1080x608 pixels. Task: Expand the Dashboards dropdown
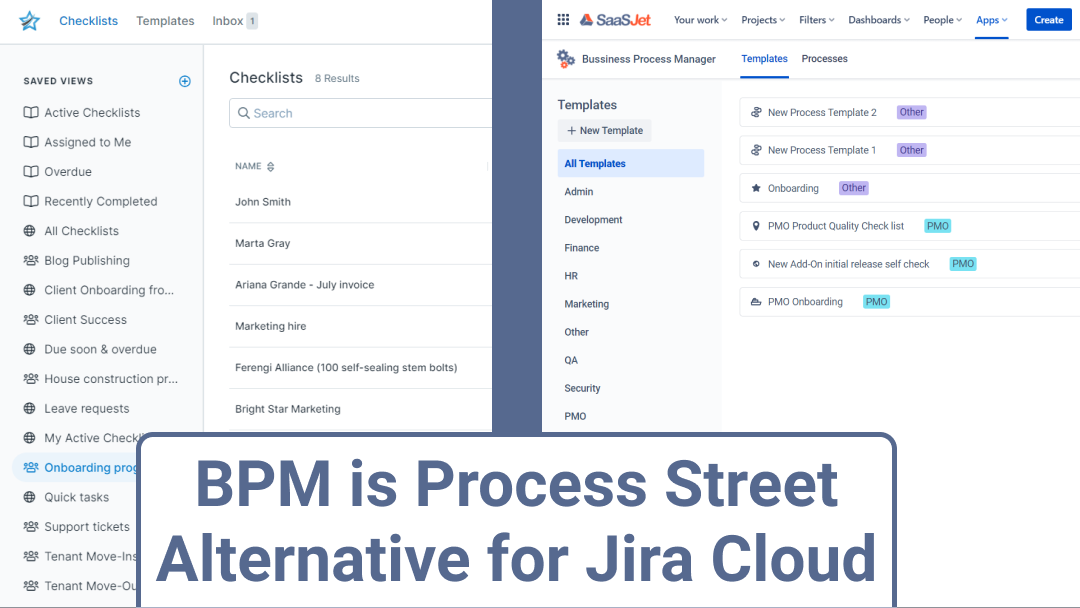tap(879, 20)
